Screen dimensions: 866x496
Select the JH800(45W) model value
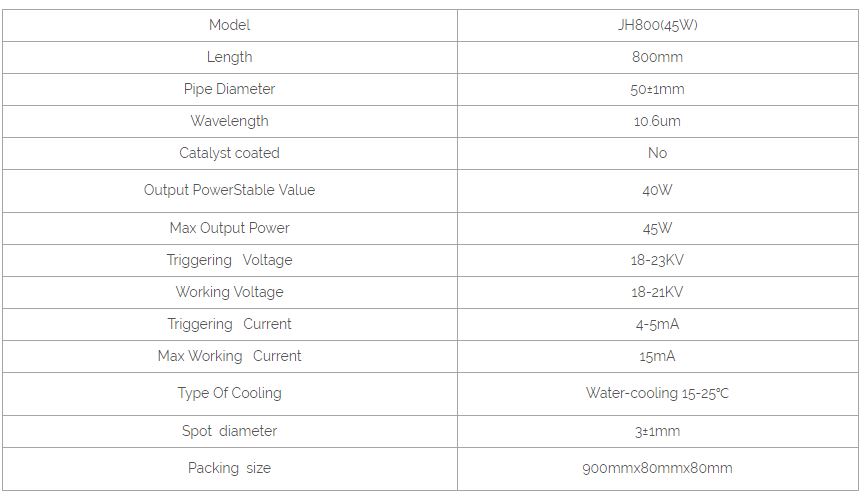657,25
